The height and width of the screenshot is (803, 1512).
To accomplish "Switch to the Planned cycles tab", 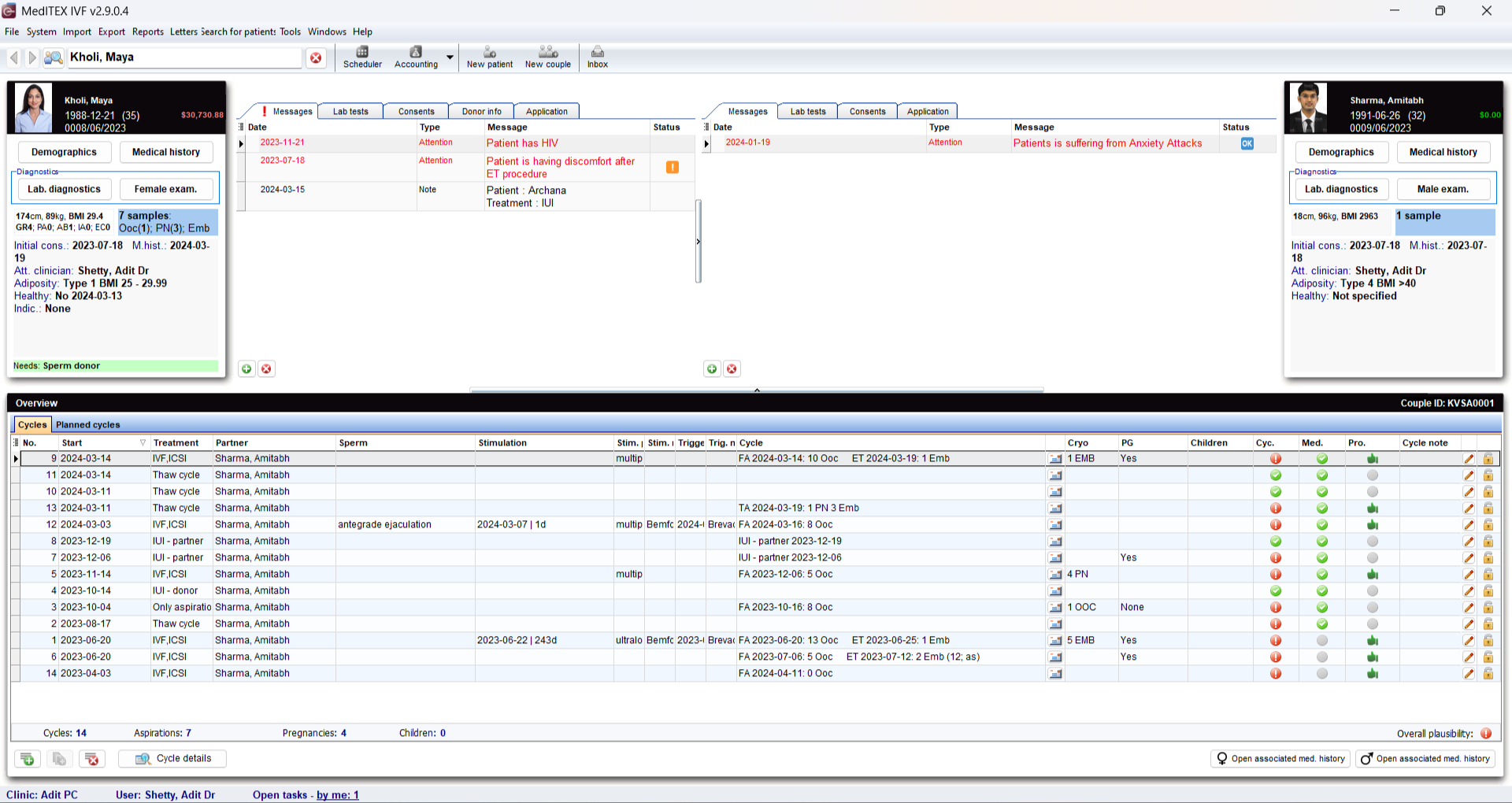I will click(x=88, y=425).
